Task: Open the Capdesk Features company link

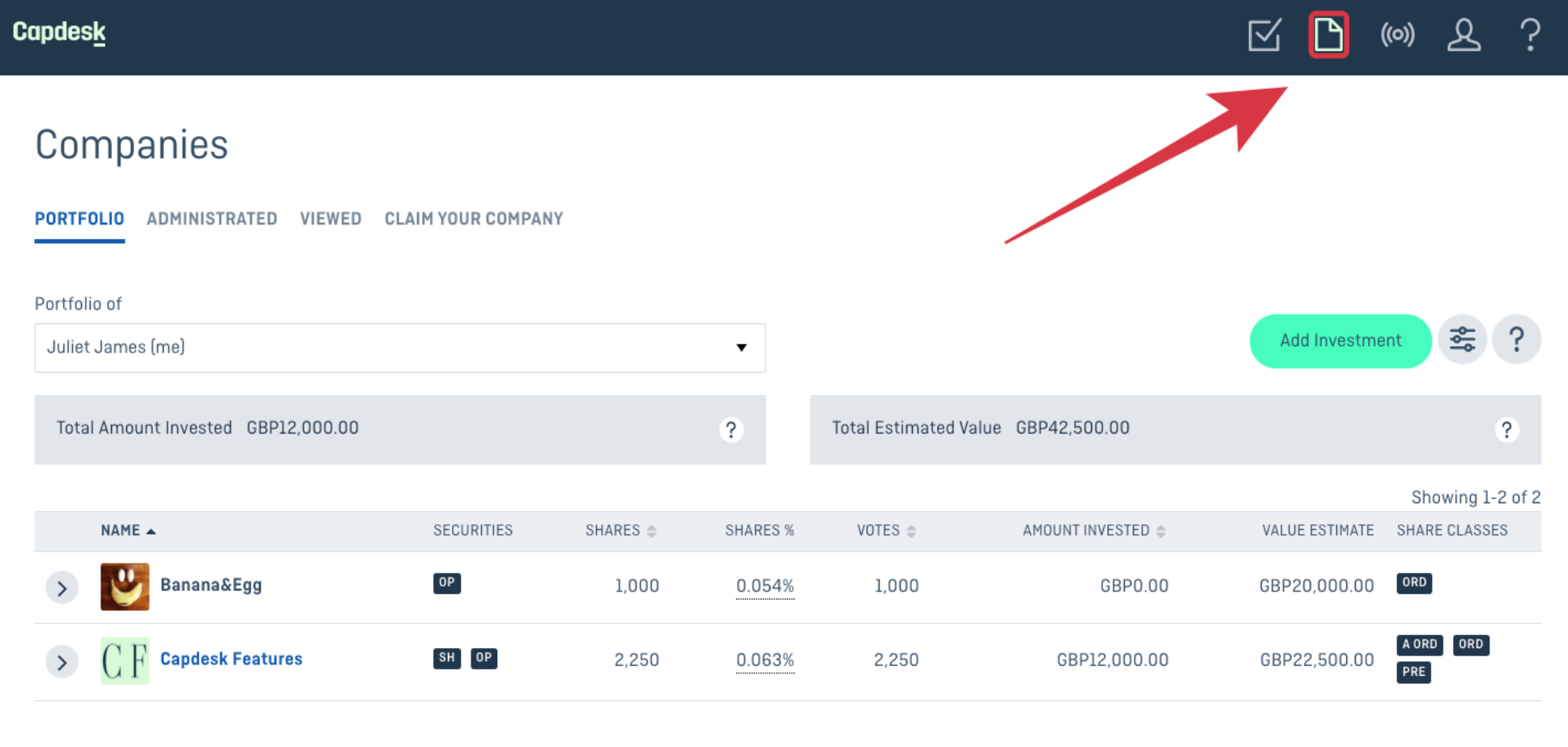Action: [x=231, y=659]
